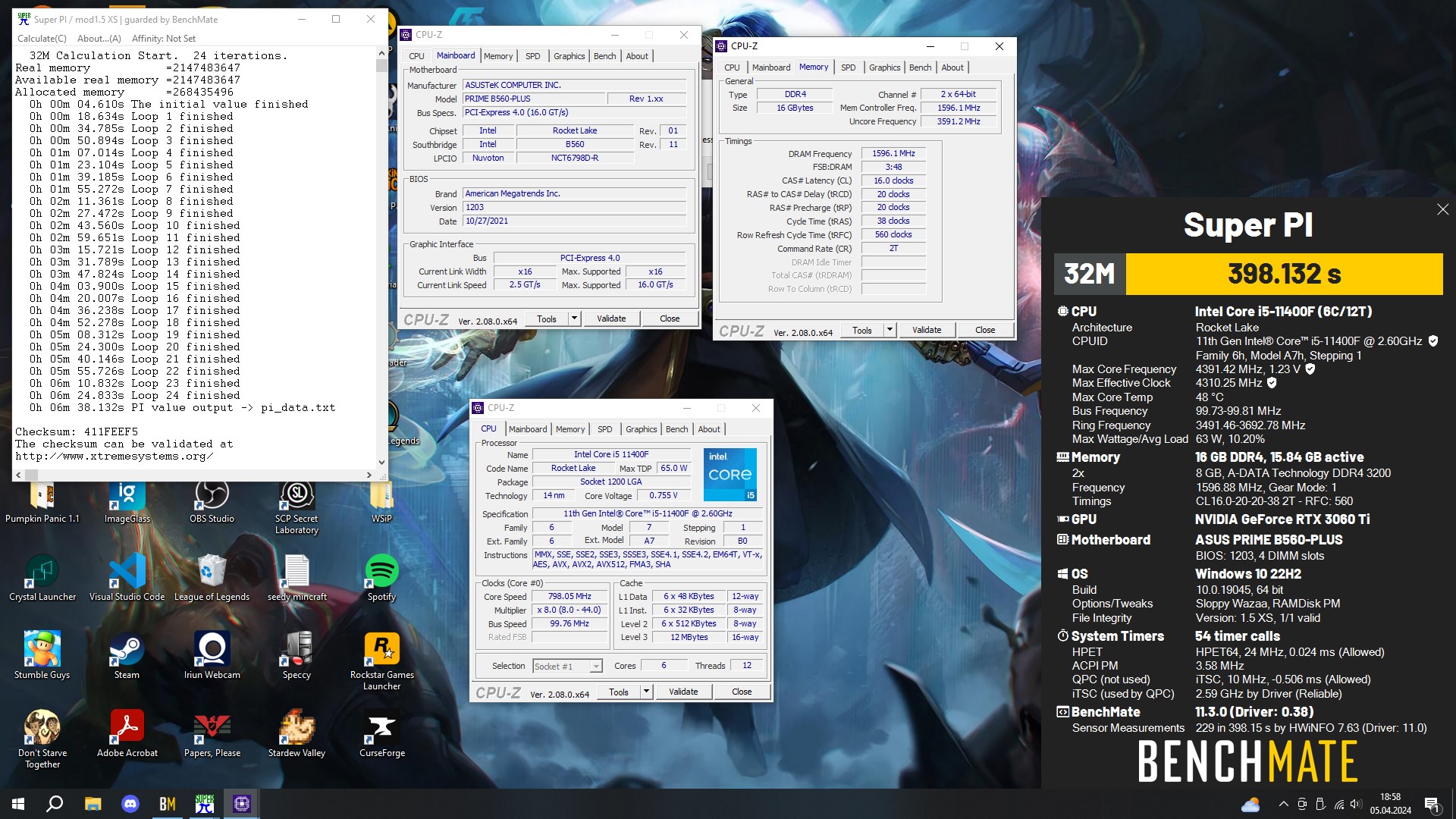Image resolution: width=1456 pixels, height=819 pixels.
Task: Open Mainboard tab in CPU-Z CPU window
Action: (x=528, y=429)
